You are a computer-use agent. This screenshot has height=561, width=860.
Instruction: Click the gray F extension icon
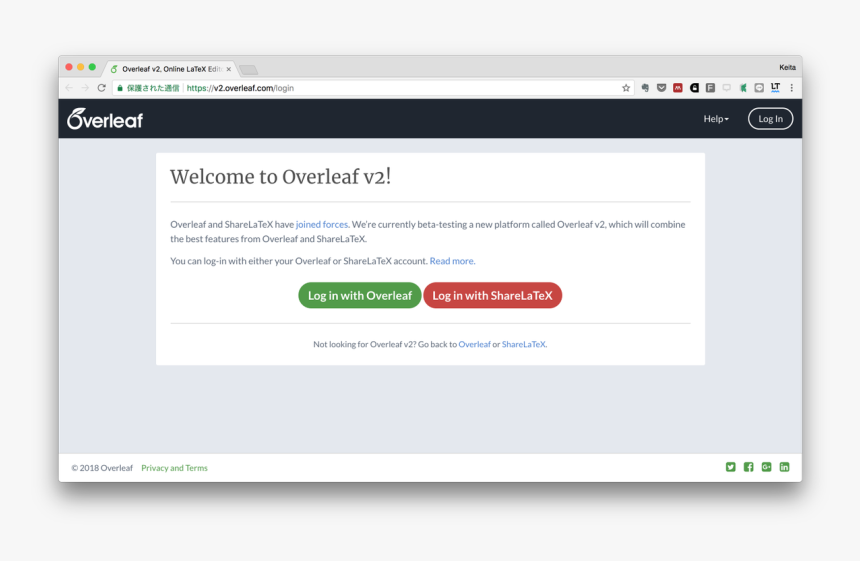click(710, 88)
